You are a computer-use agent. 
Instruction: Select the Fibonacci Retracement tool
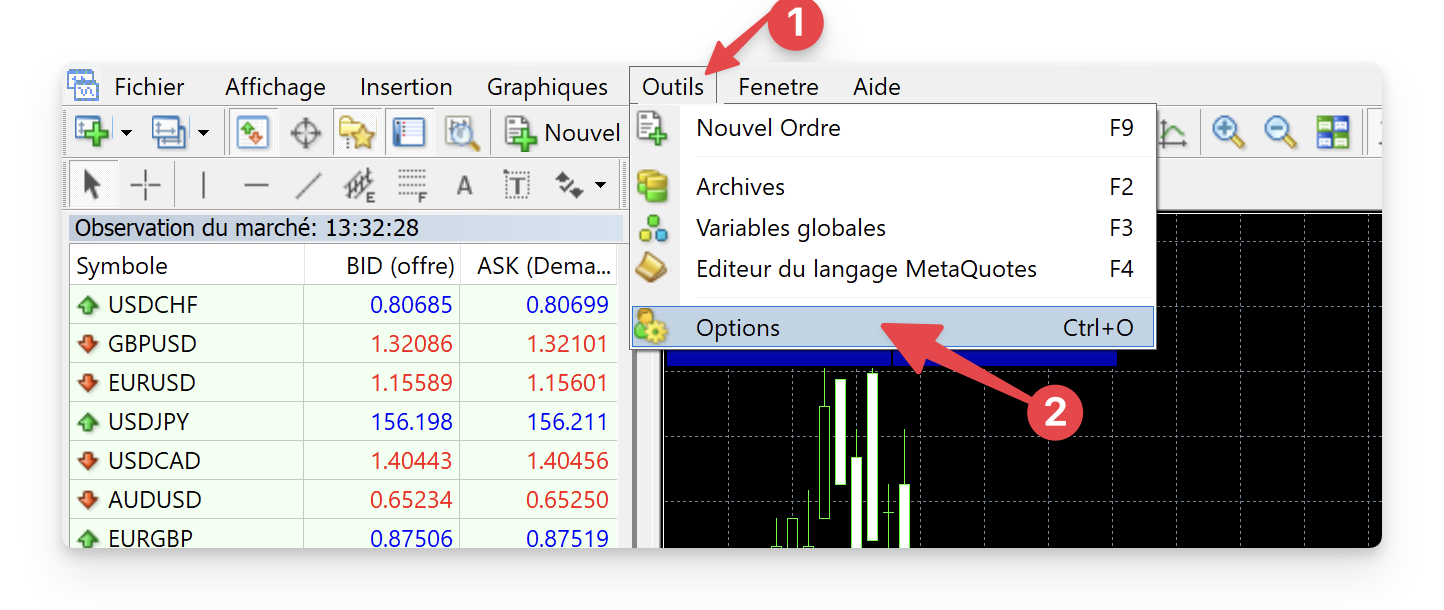coord(412,185)
